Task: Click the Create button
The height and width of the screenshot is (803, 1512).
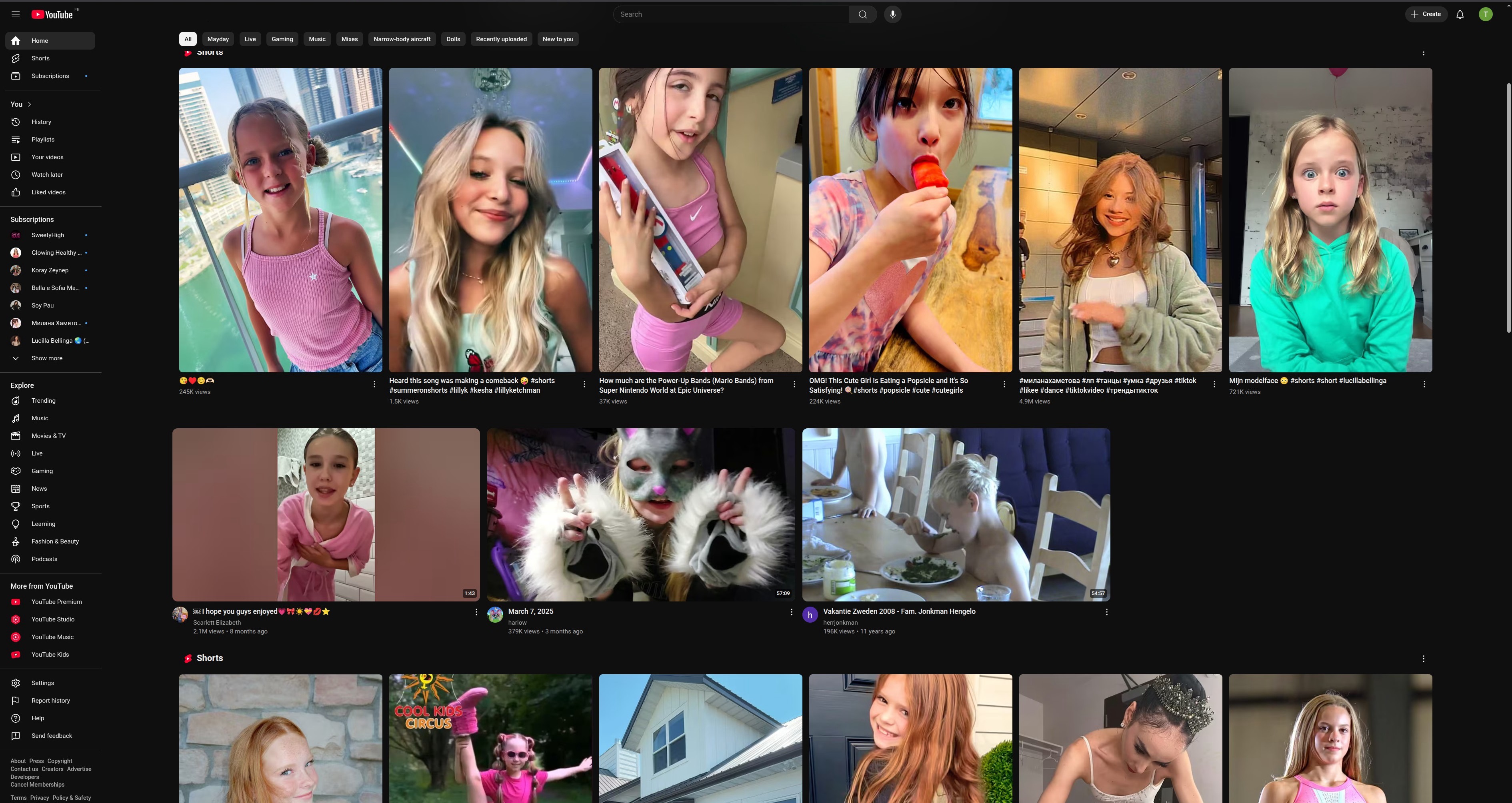Action: click(1426, 14)
